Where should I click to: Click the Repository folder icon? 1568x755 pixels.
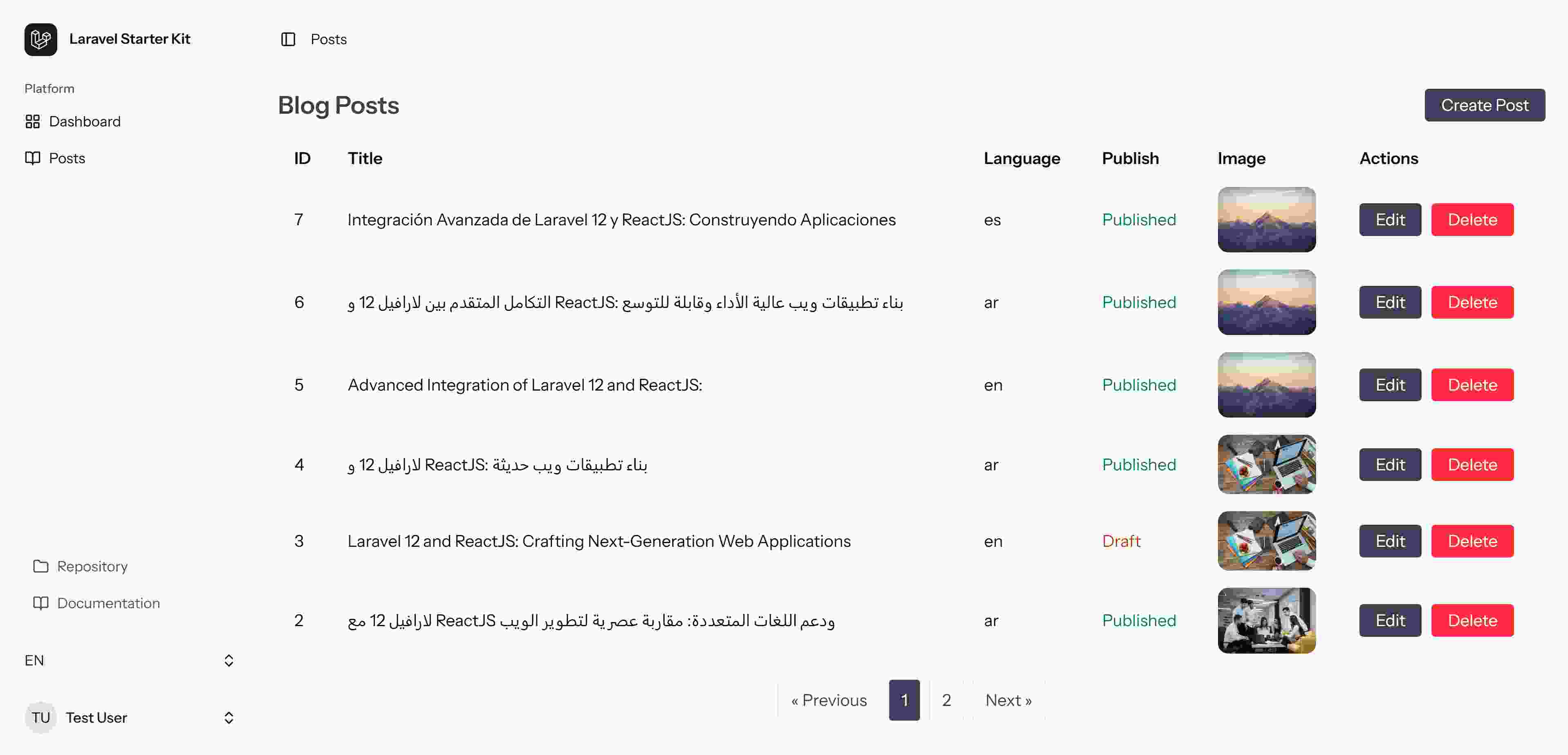point(41,566)
